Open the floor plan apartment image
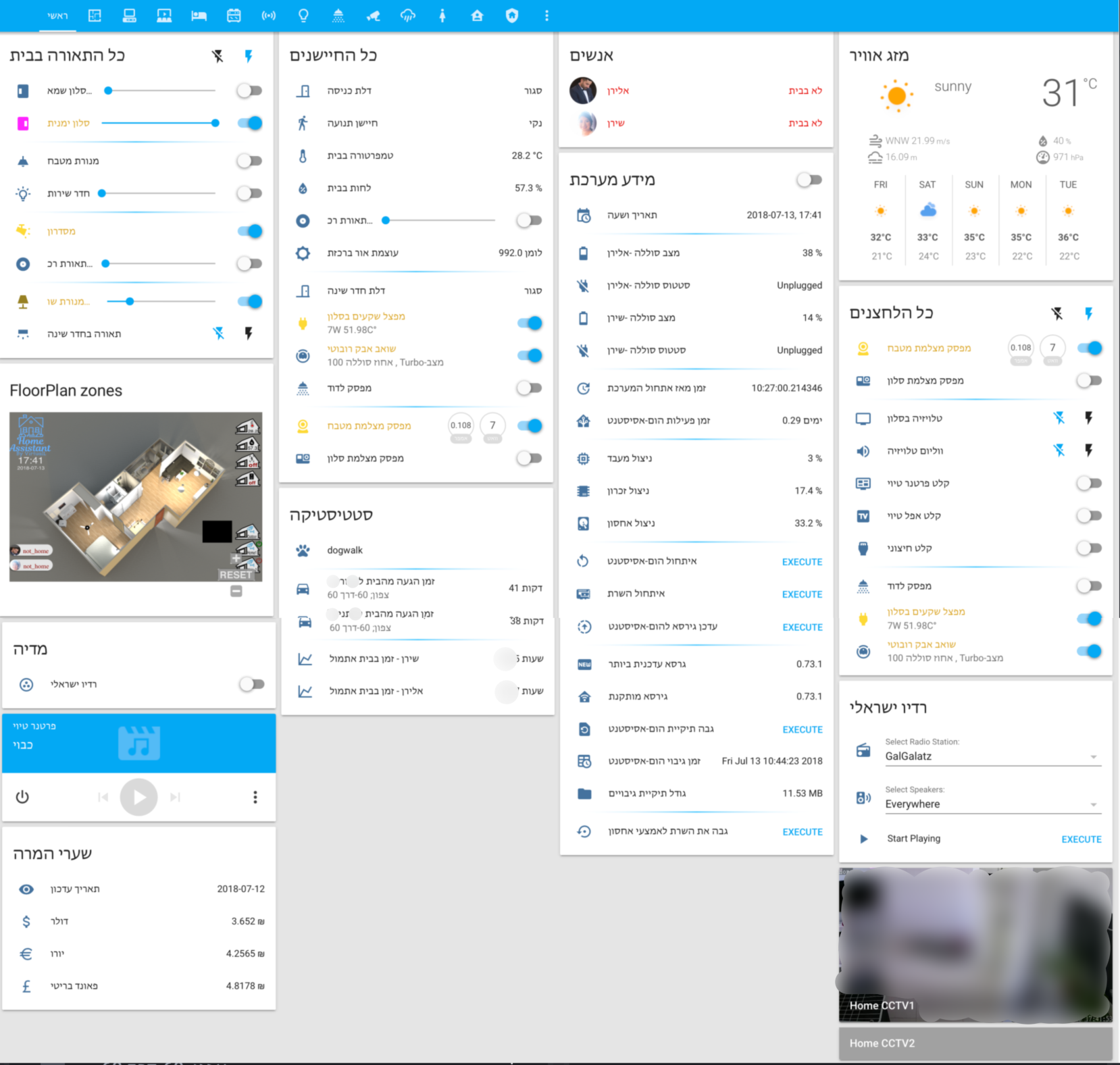The image size is (1120, 1065). click(136, 496)
